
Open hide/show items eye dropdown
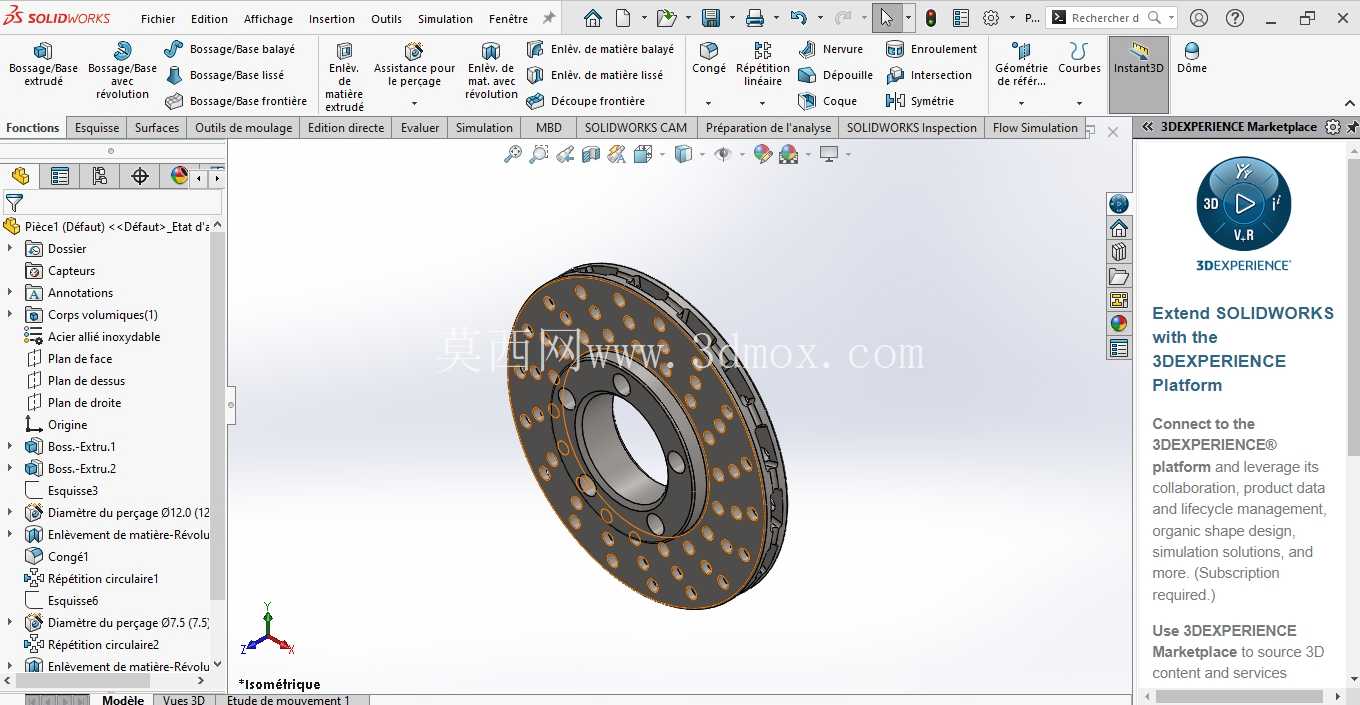pyautogui.click(x=742, y=154)
